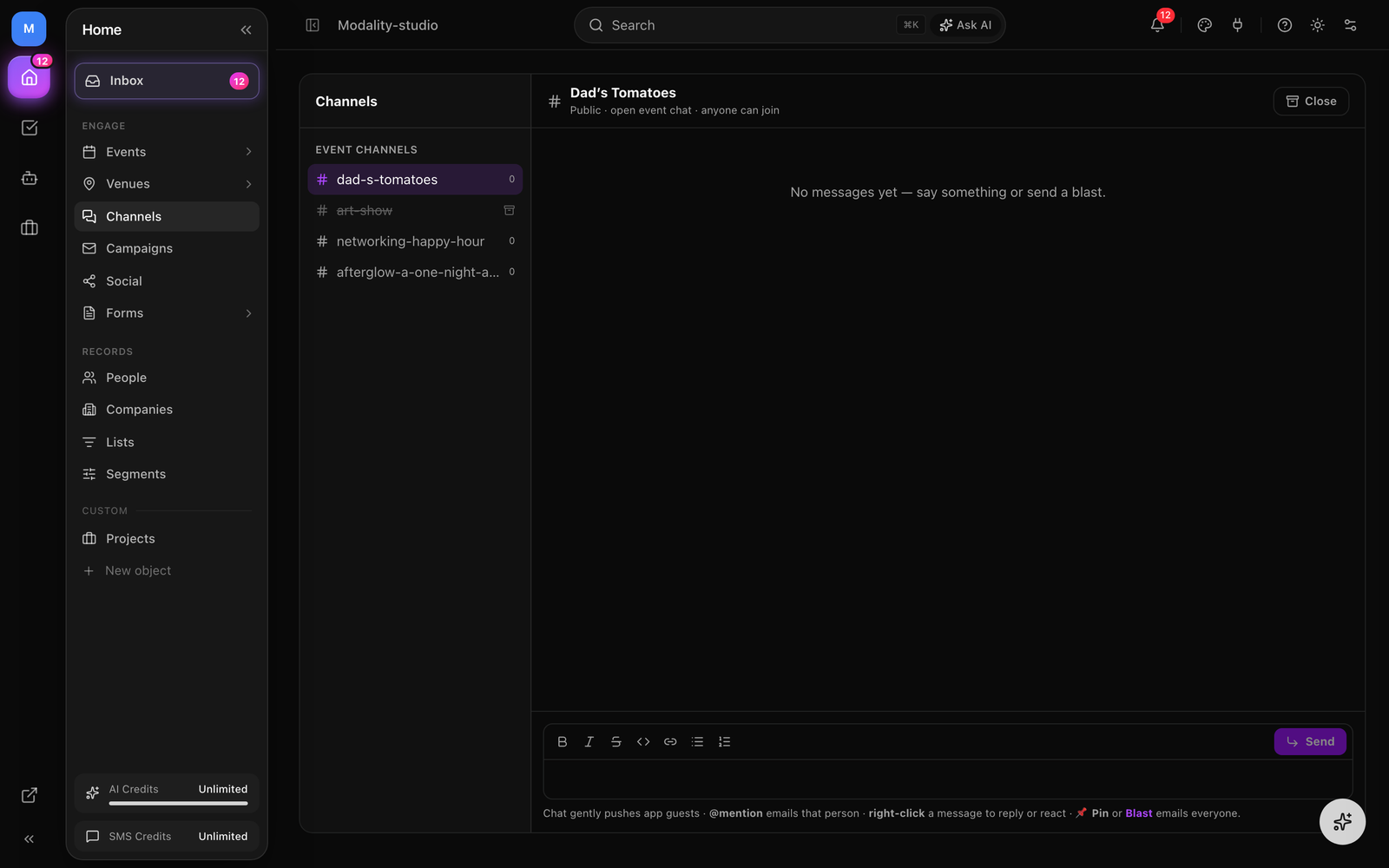
Task: Insert a bulleted list
Action: [x=697, y=741]
